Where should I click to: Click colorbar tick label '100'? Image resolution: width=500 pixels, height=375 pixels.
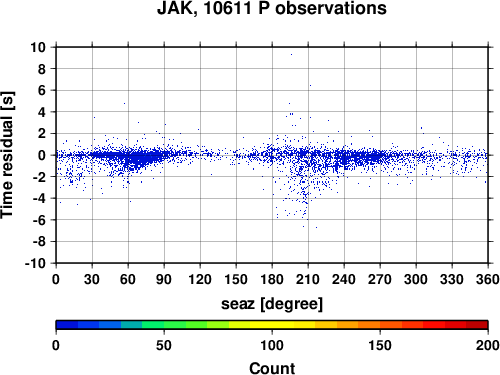click(272, 345)
